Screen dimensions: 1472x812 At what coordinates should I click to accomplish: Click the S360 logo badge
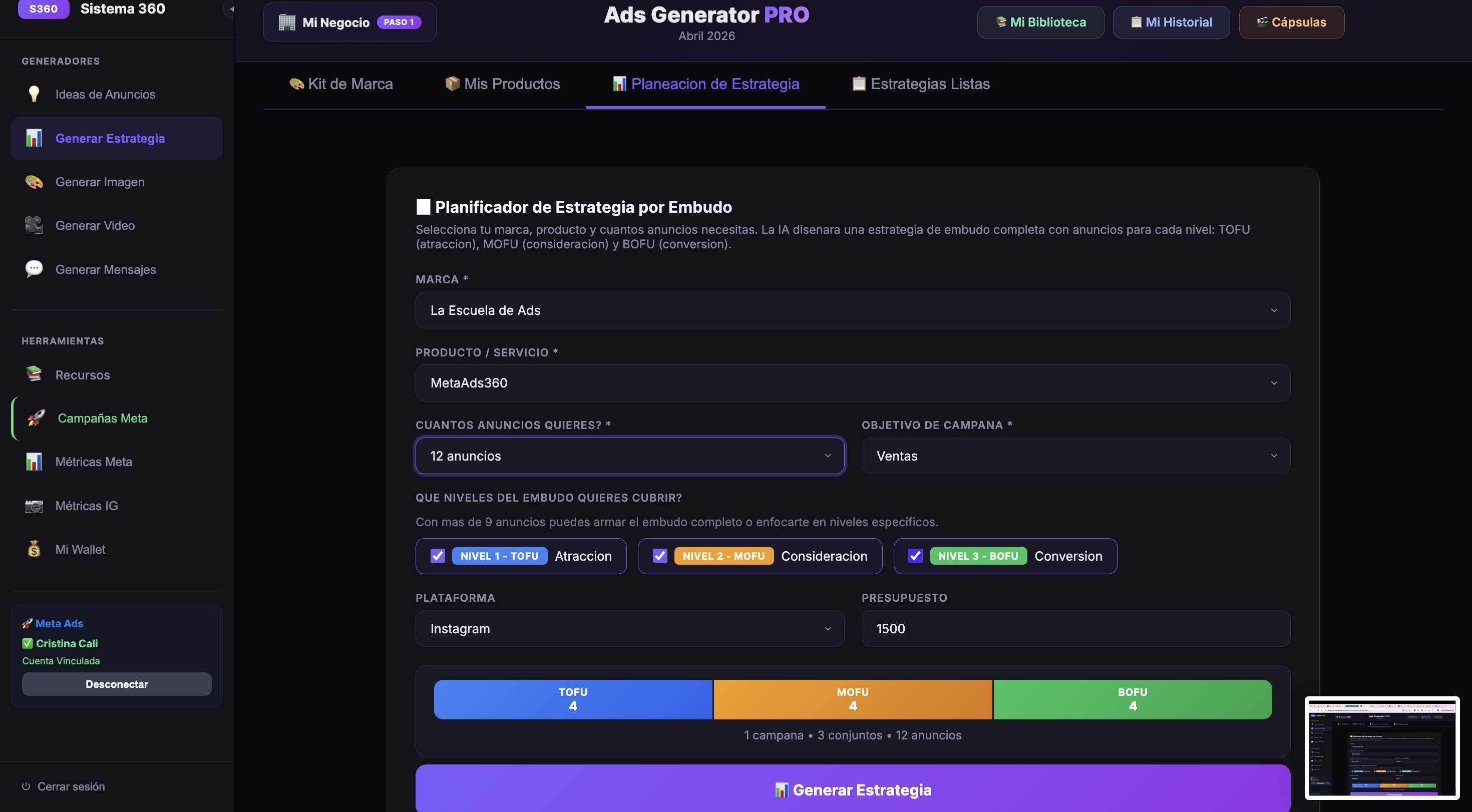point(44,9)
